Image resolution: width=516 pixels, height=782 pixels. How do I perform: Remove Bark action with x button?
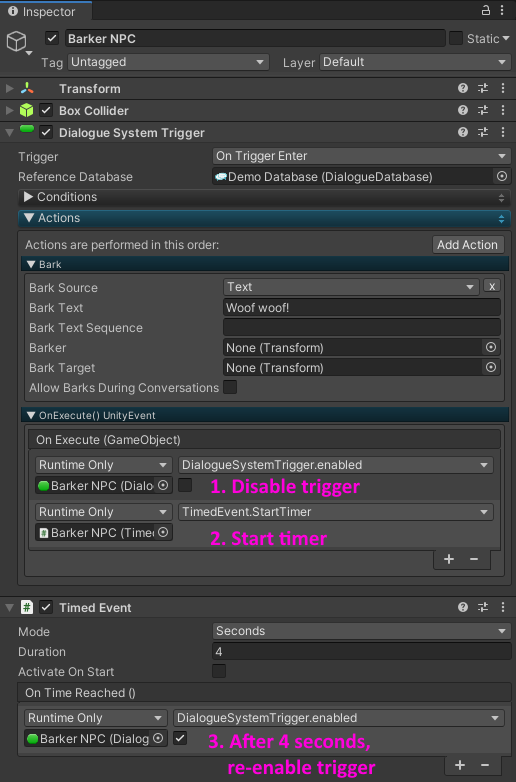(x=492, y=286)
